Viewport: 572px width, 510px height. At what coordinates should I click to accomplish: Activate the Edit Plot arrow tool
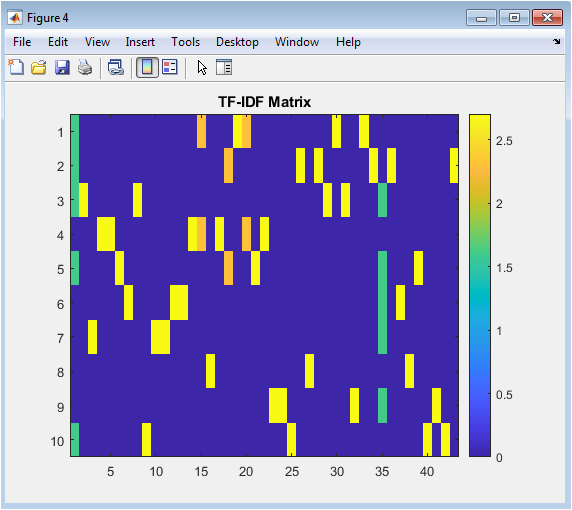[x=202, y=68]
